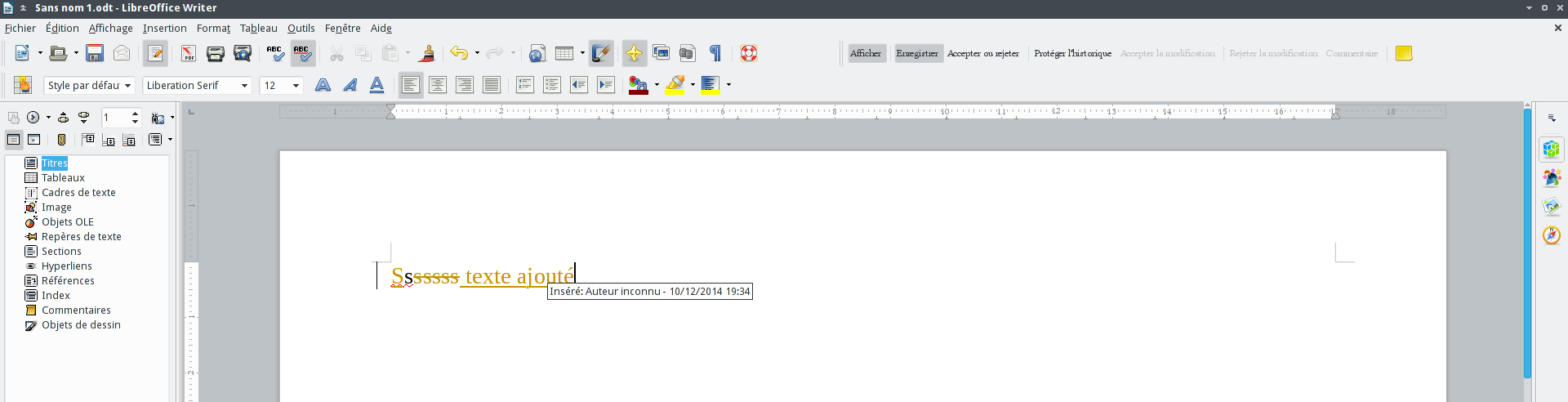Click the Afficher changes button
The height and width of the screenshot is (402, 1568).
point(866,53)
